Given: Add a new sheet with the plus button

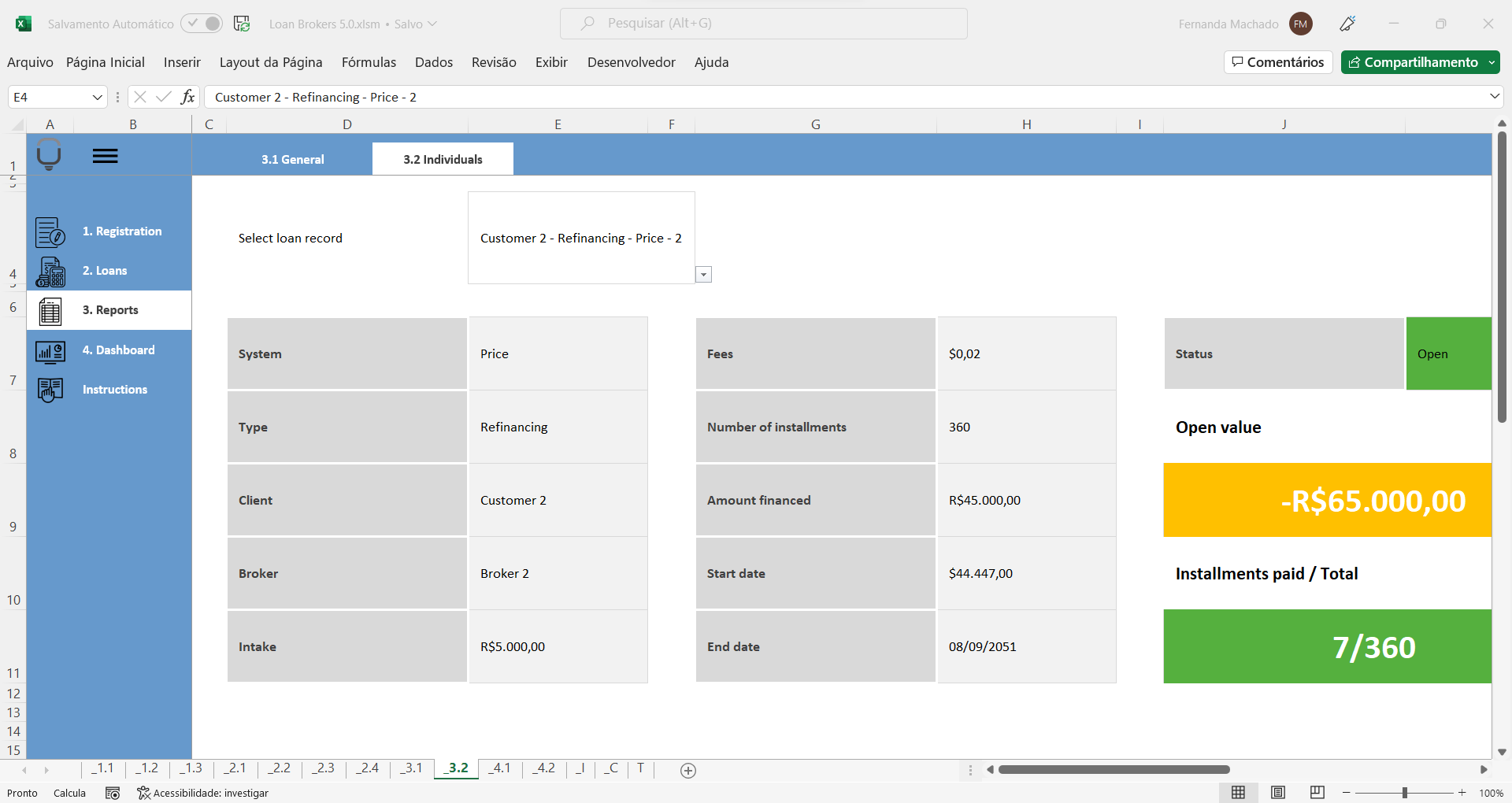Looking at the screenshot, I should click(x=687, y=770).
